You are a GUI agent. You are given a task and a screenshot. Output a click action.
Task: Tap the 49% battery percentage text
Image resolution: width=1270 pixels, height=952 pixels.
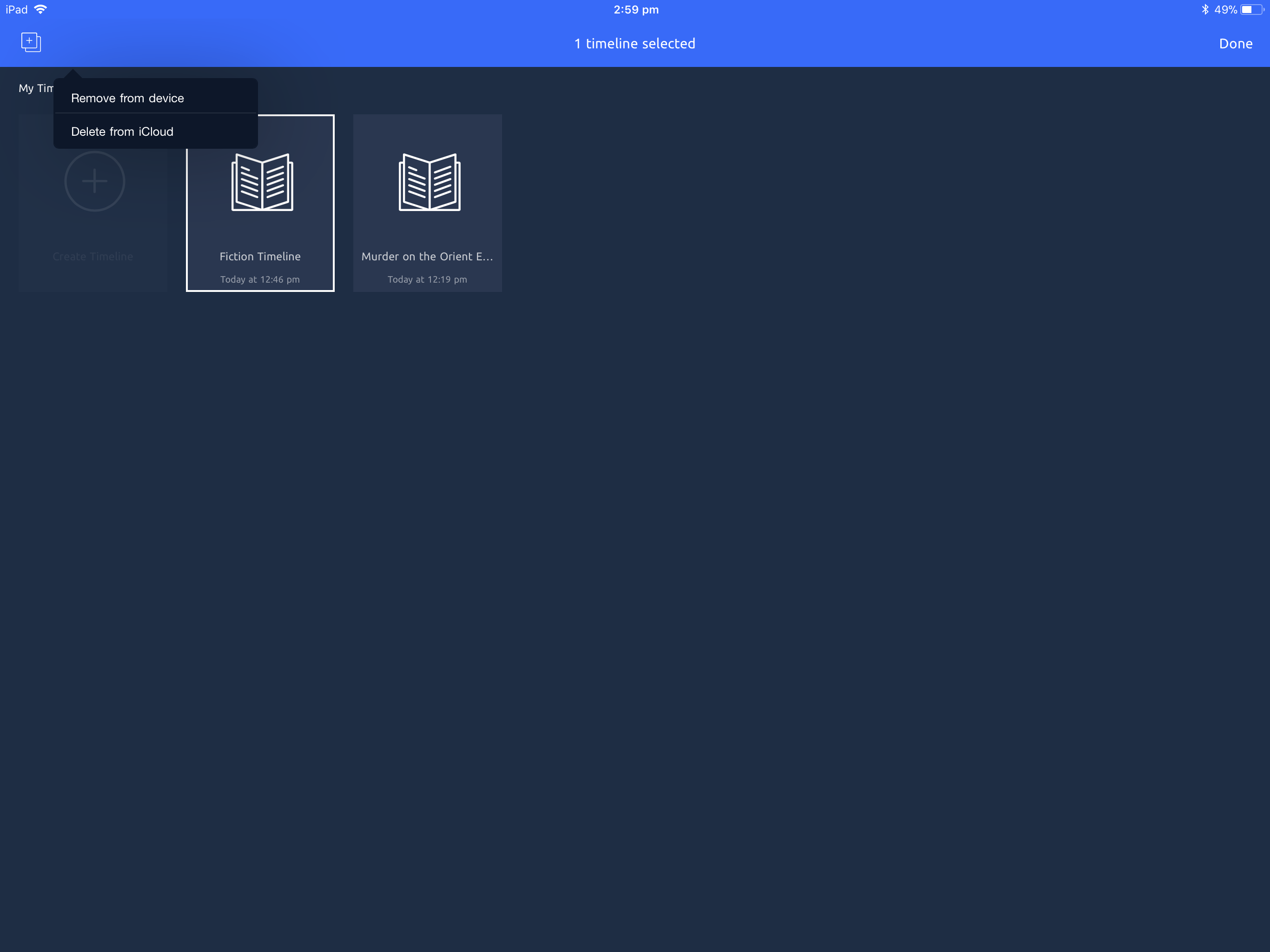1225,9
